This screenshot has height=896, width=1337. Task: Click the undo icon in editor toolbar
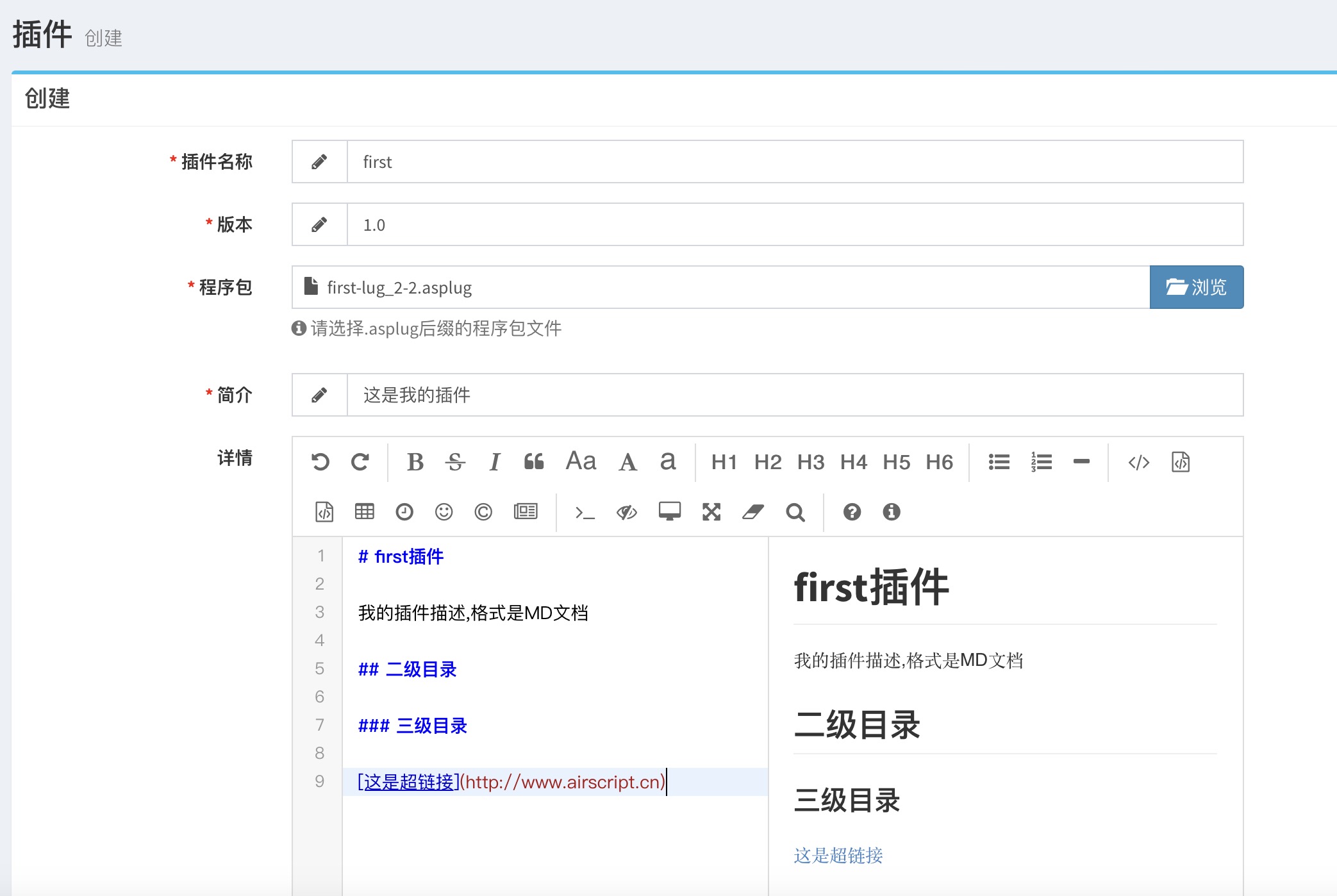[320, 462]
